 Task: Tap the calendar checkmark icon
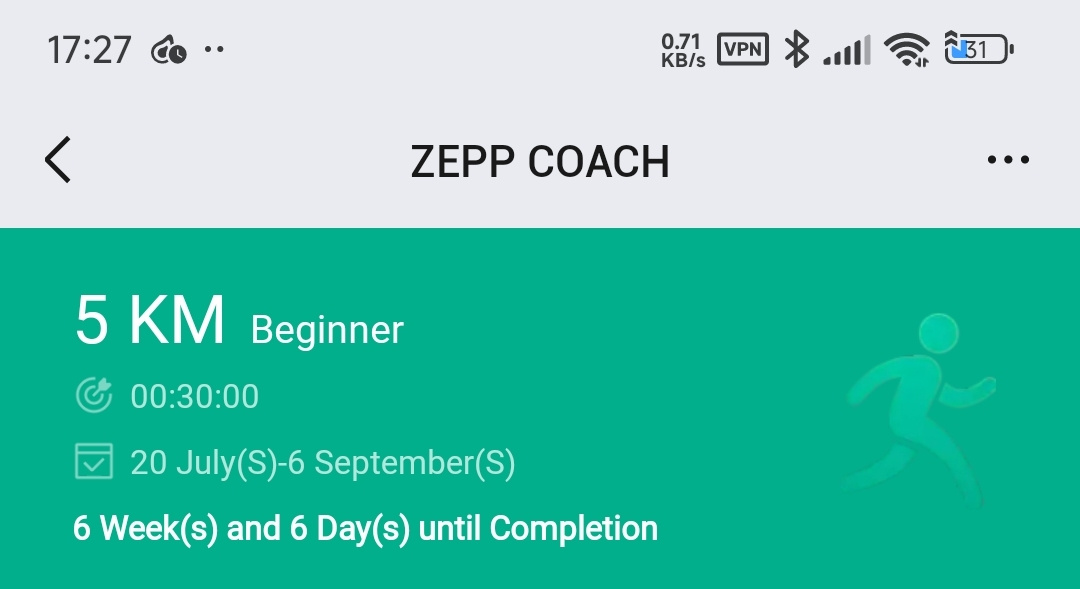(94, 461)
